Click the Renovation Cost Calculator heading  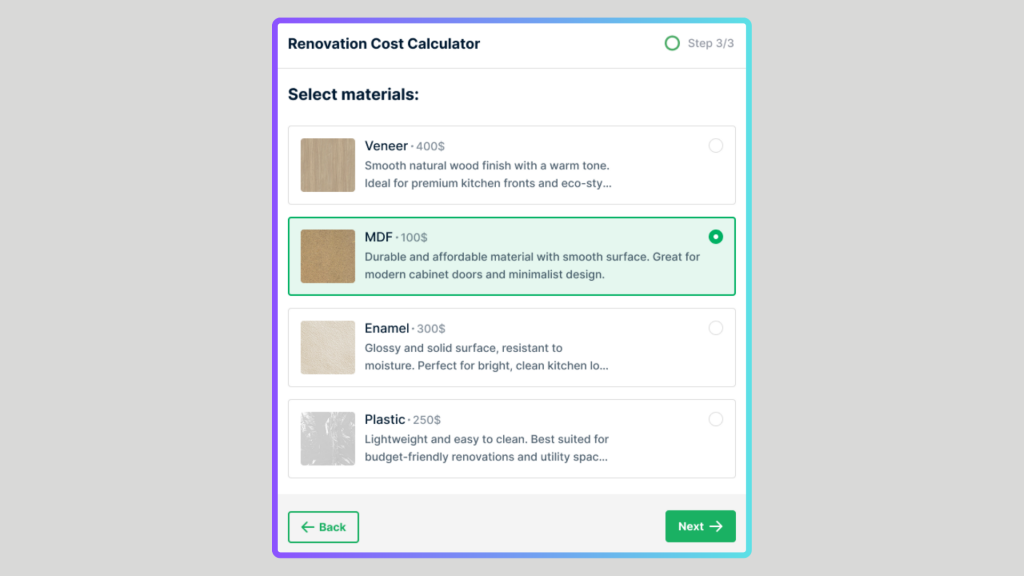[x=384, y=44]
